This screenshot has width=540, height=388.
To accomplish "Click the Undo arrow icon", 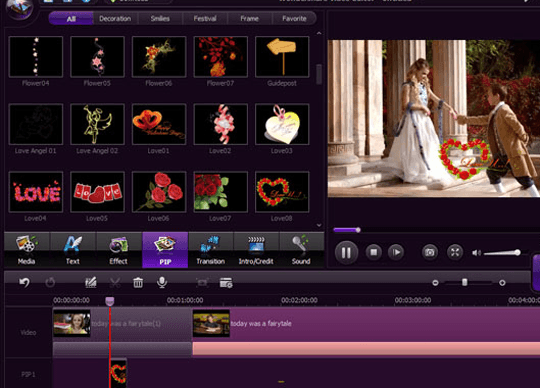I will [x=24, y=283].
